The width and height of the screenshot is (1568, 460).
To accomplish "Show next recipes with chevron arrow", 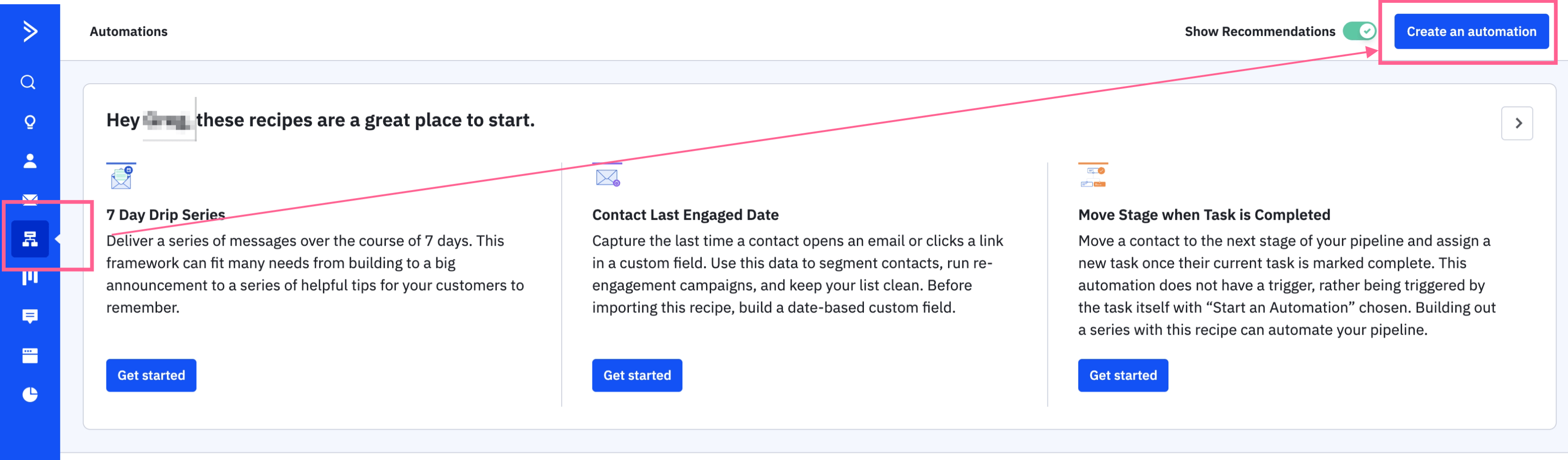I will click(1516, 123).
